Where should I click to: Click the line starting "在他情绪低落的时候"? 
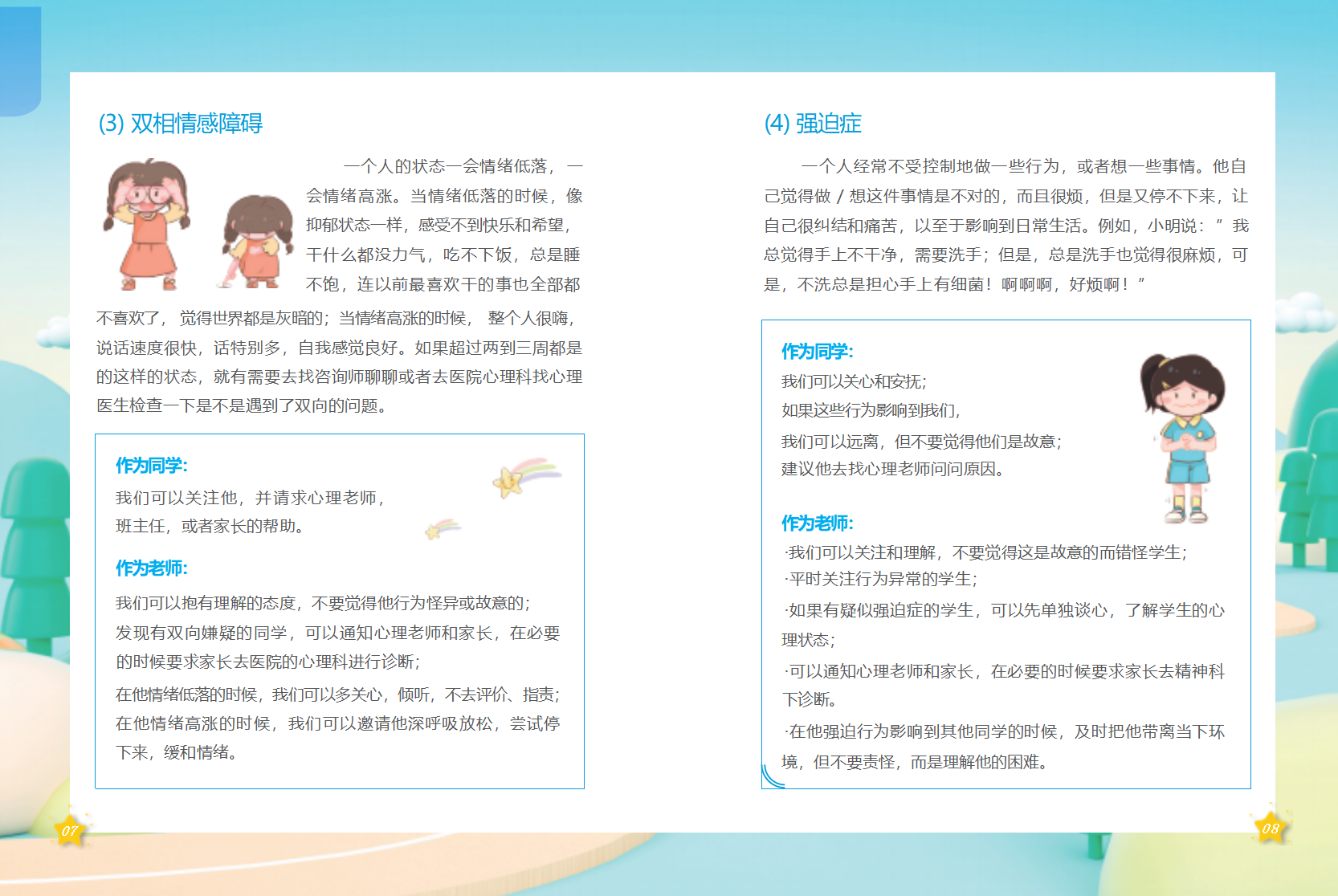(338, 695)
